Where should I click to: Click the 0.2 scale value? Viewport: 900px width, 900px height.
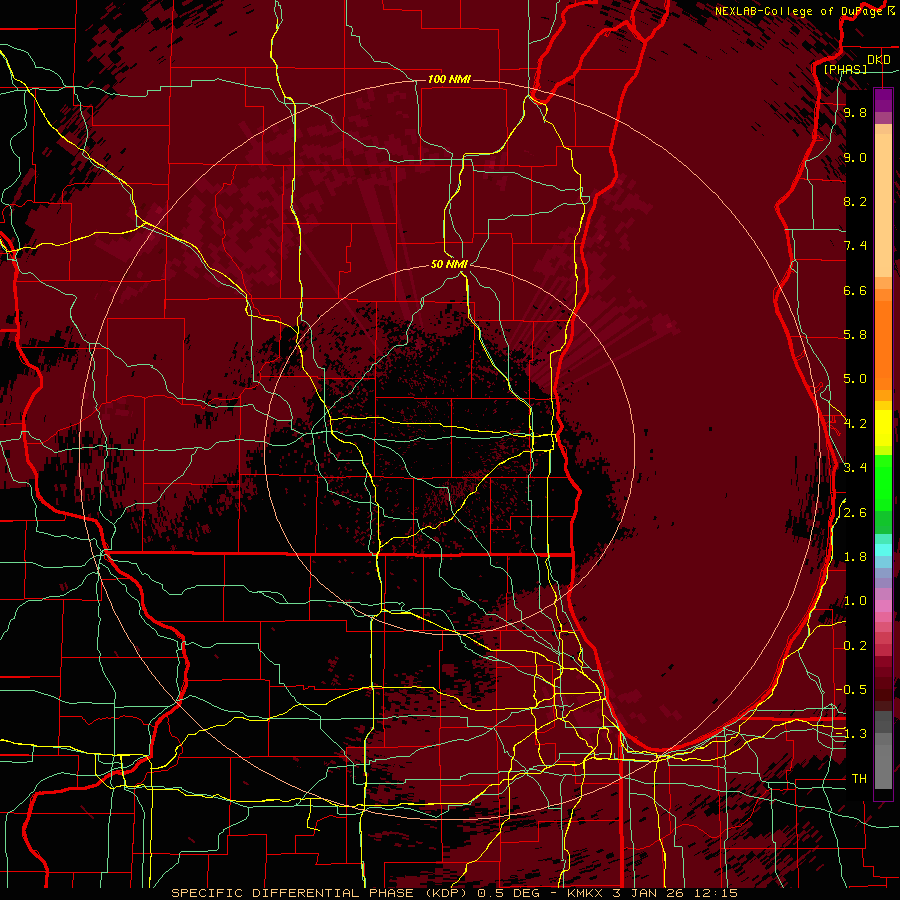tap(855, 646)
